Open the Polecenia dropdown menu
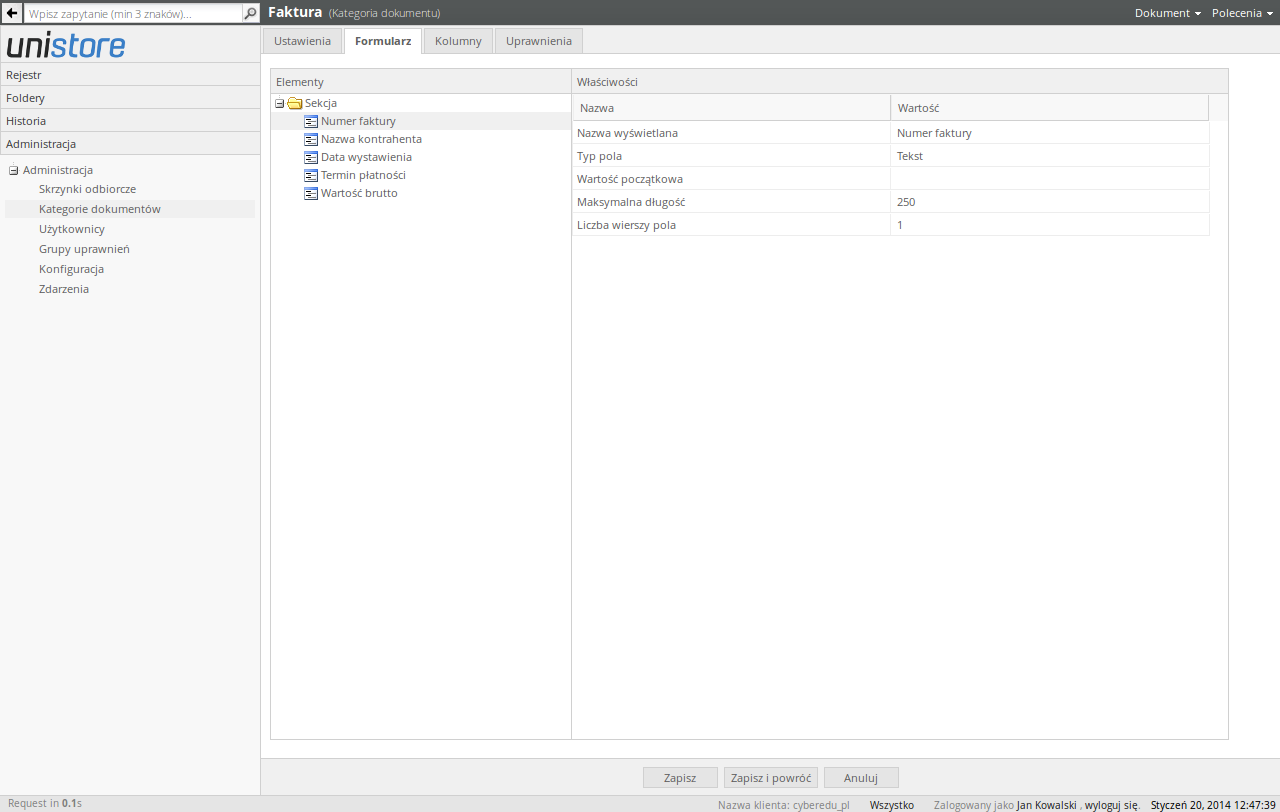The width and height of the screenshot is (1280, 812). tap(1242, 13)
